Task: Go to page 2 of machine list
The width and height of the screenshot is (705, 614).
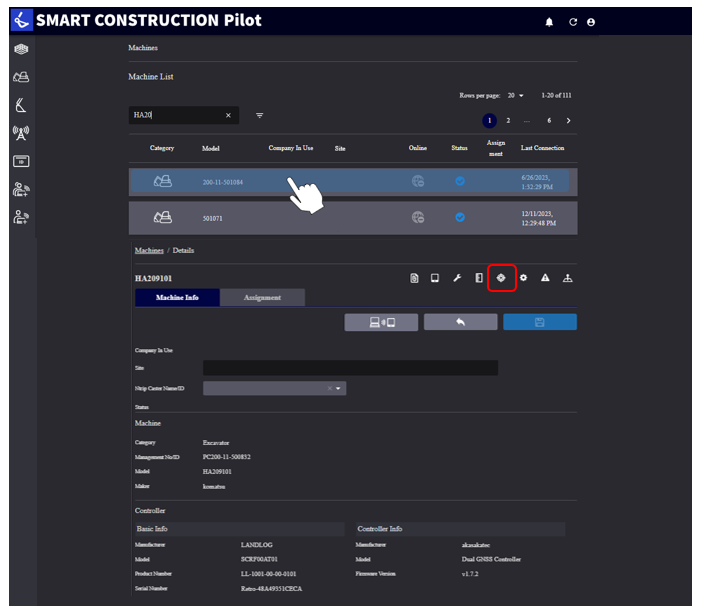Action: [508, 120]
